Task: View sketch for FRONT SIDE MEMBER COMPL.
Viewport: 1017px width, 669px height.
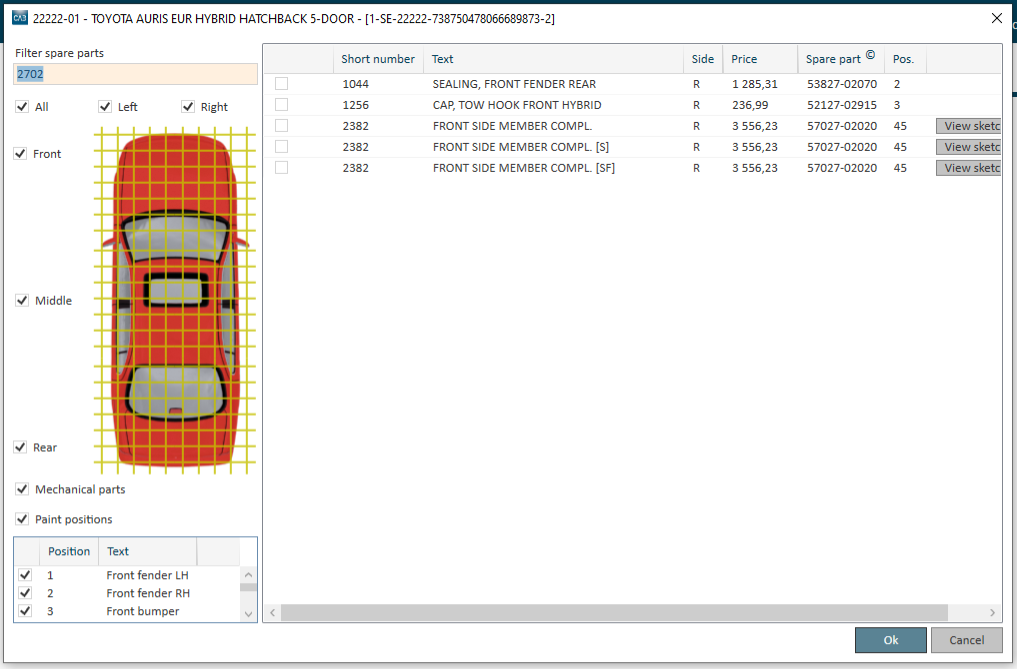Action: point(968,126)
